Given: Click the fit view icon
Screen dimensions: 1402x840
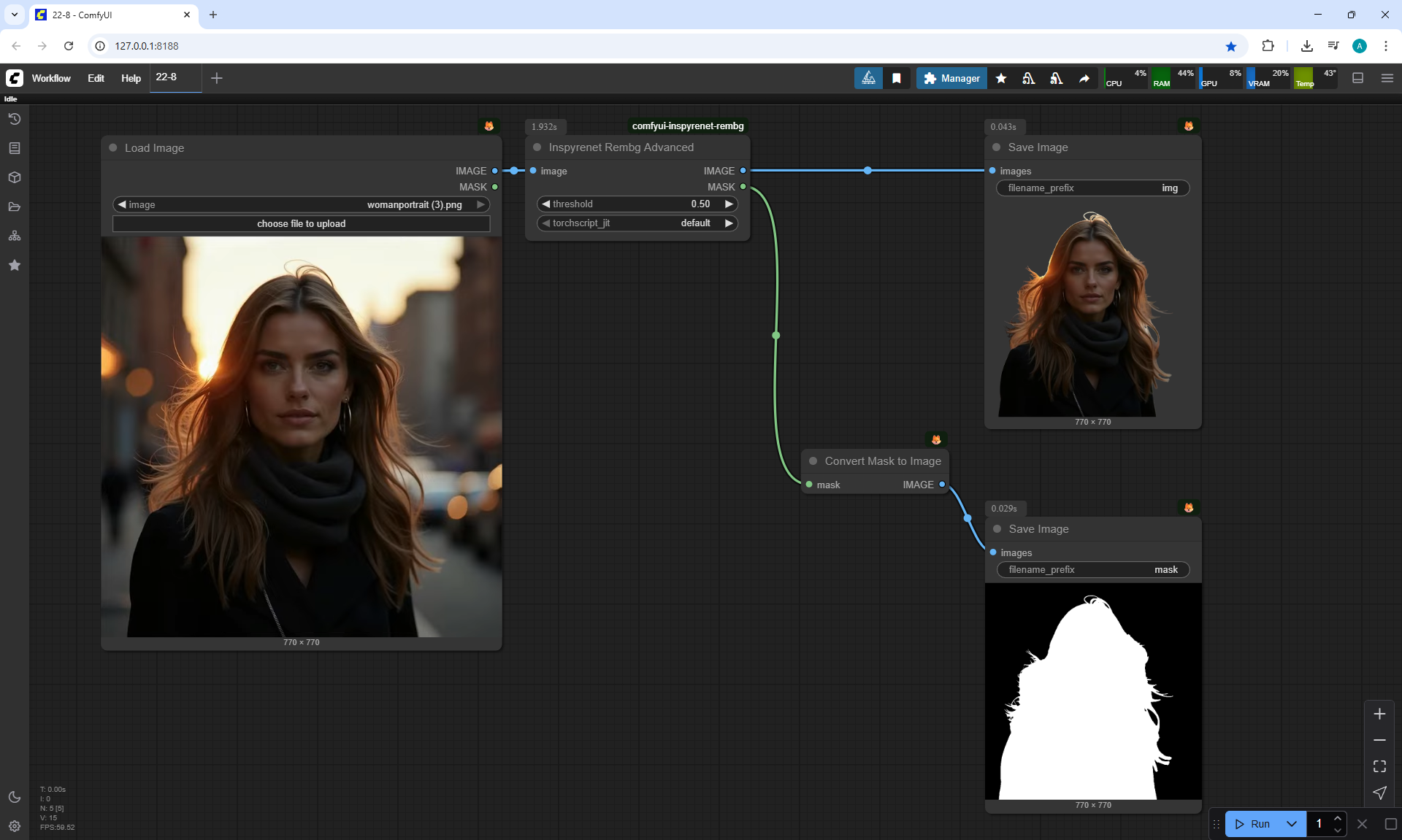Looking at the screenshot, I should click(x=1379, y=766).
